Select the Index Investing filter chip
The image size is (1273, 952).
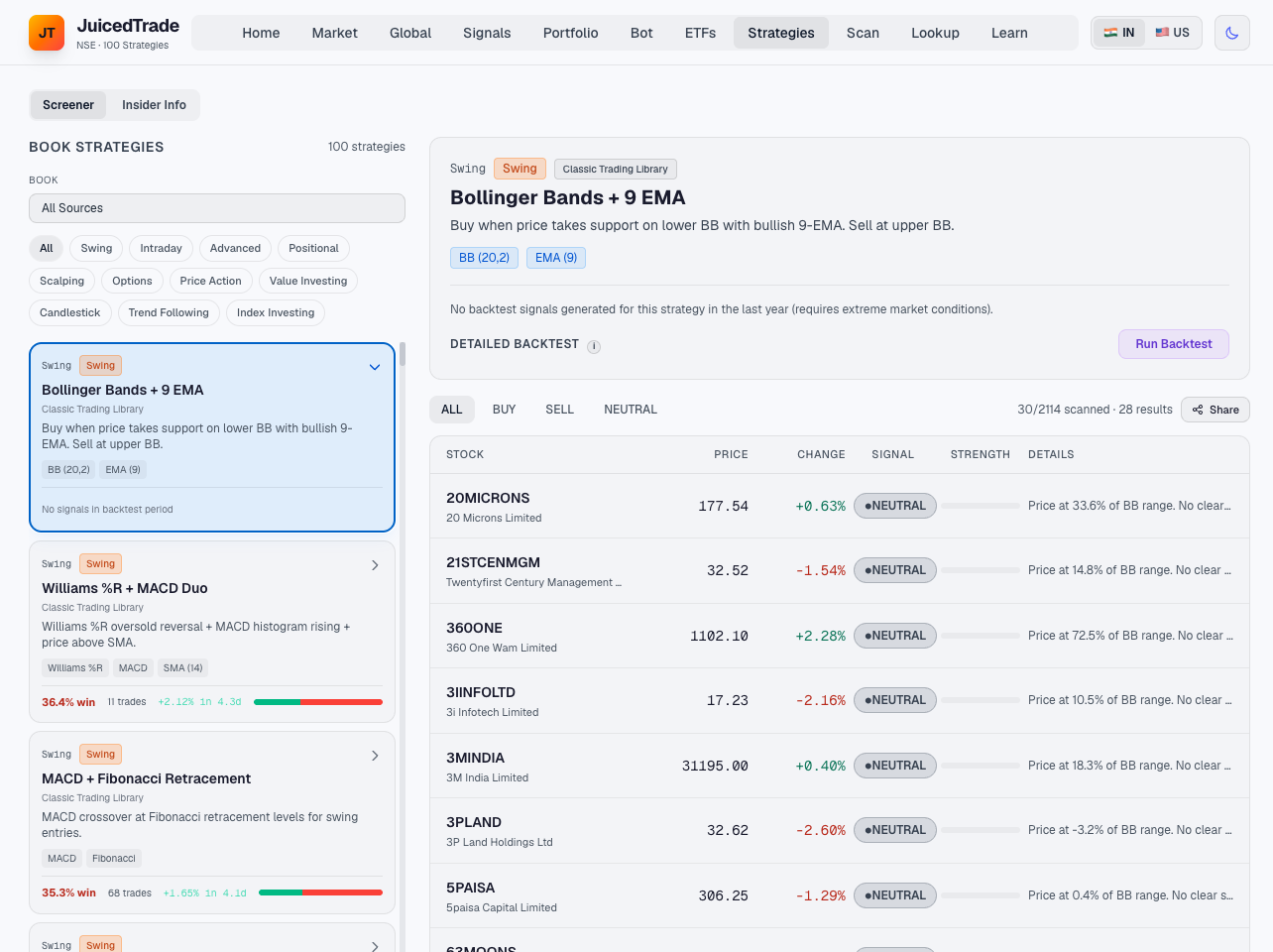coord(276,313)
